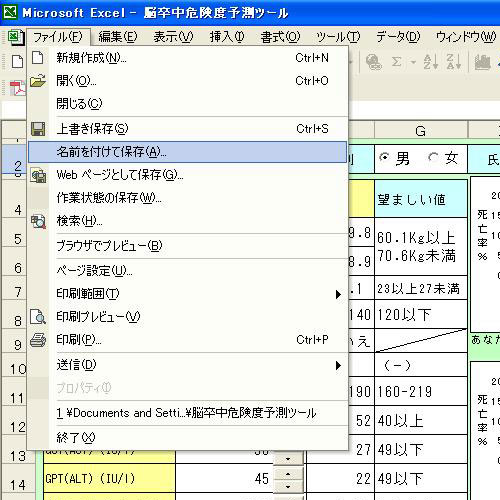Choose 開く(O) from the File menu

click(x=188, y=81)
